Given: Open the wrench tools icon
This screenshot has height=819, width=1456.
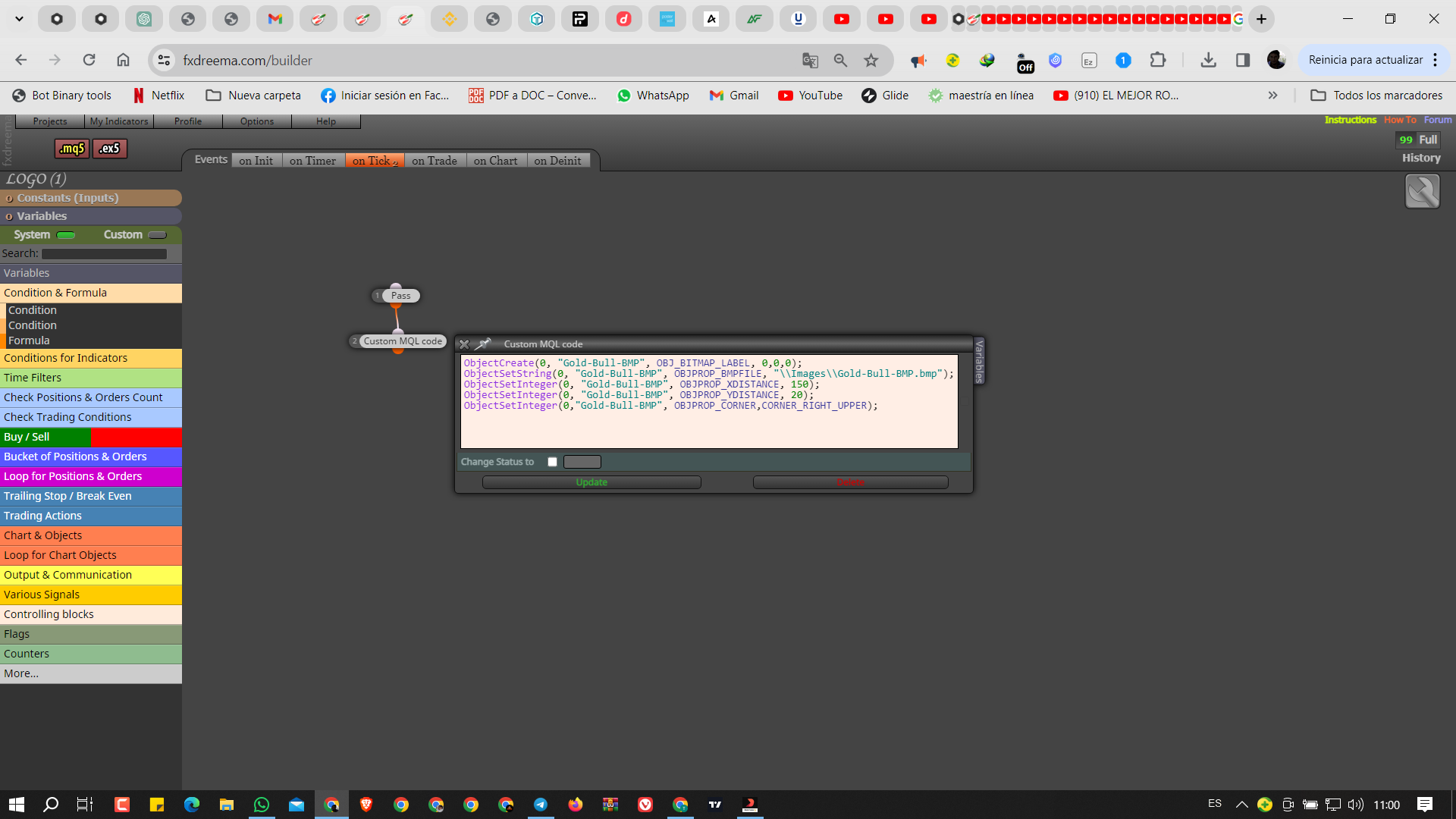Looking at the screenshot, I should [1422, 191].
